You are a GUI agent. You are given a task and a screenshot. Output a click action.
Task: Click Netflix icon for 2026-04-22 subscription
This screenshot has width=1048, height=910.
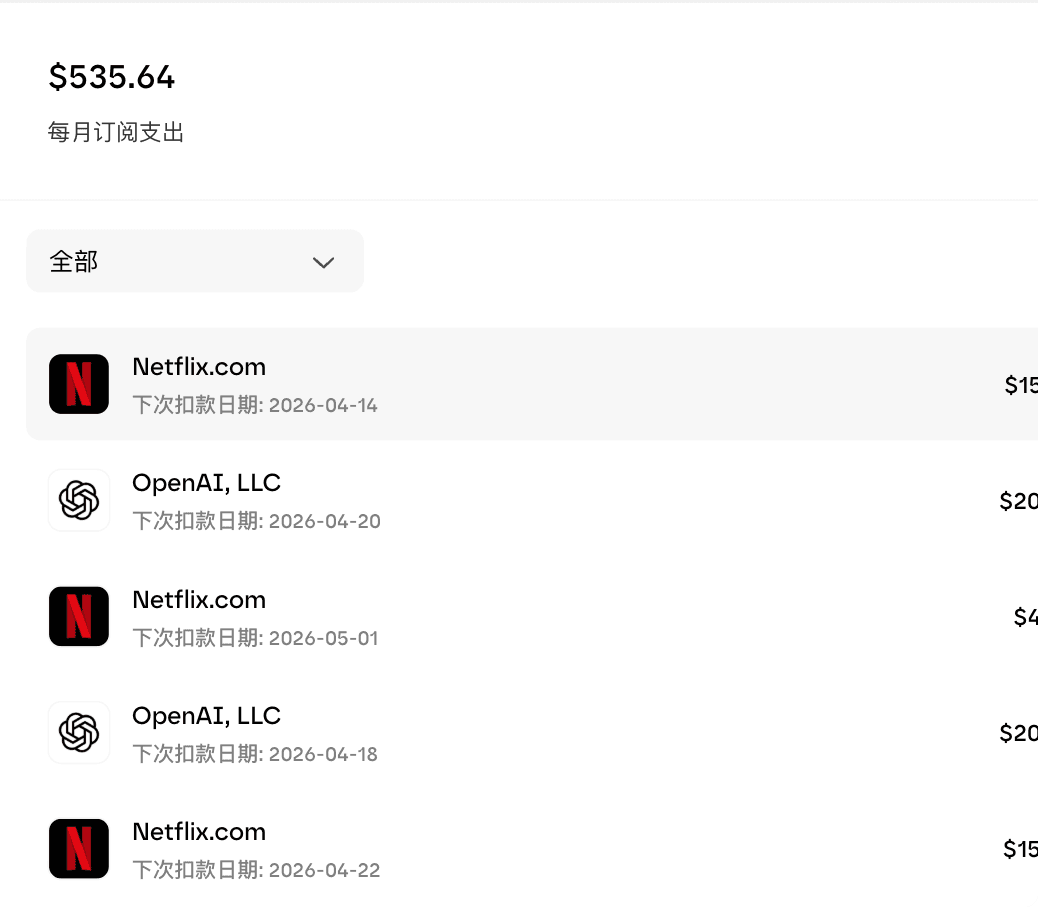(x=79, y=849)
